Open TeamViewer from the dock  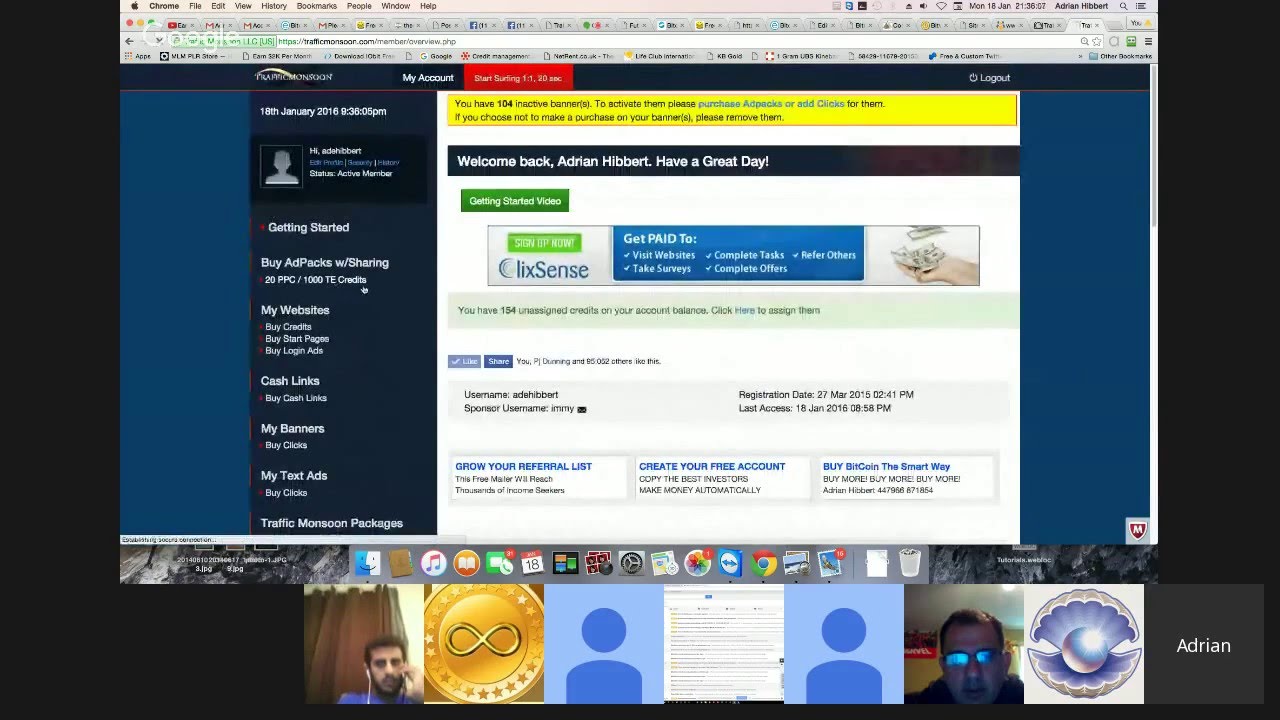coord(730,564)
